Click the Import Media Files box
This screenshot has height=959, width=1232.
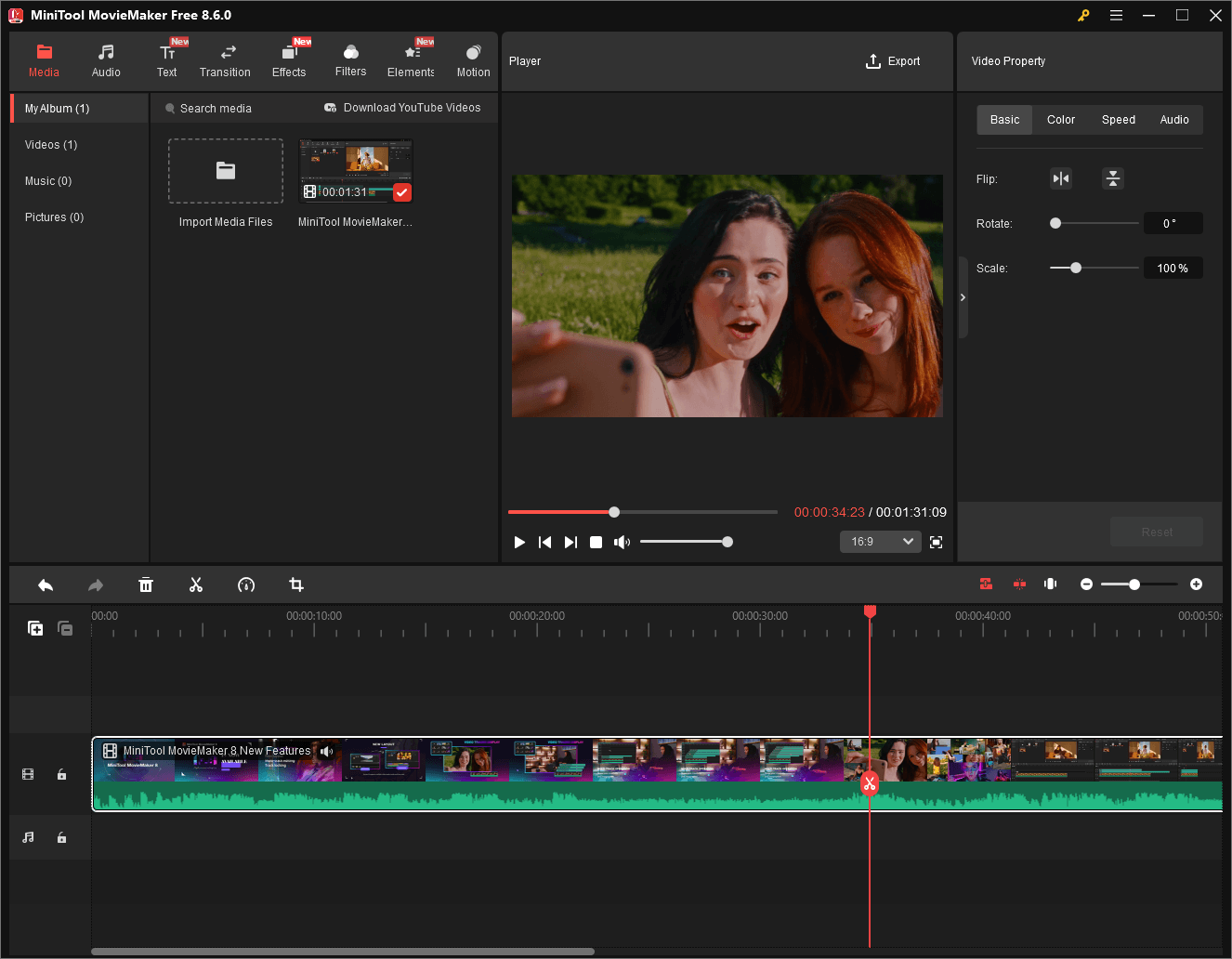pyautogui.click(x=226, y=171)
